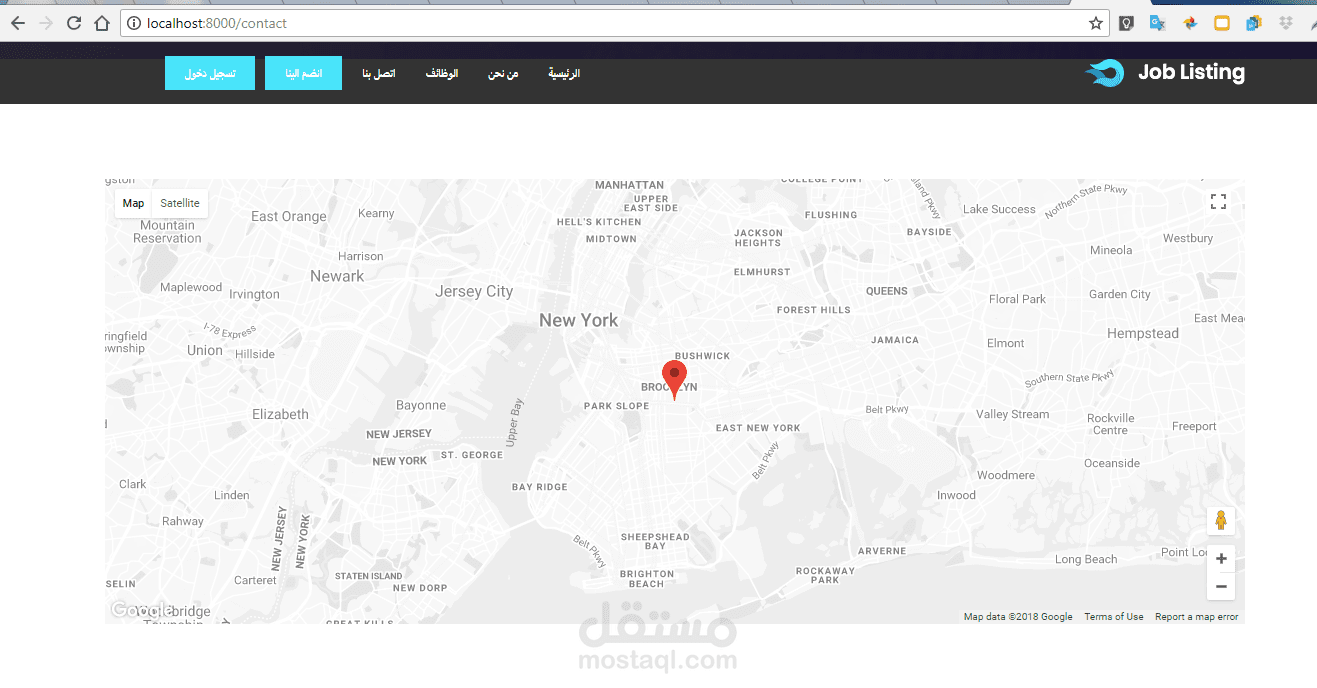Click the Valley Stream map label
Screen dimensions: 1317x688
point(1012,414)
